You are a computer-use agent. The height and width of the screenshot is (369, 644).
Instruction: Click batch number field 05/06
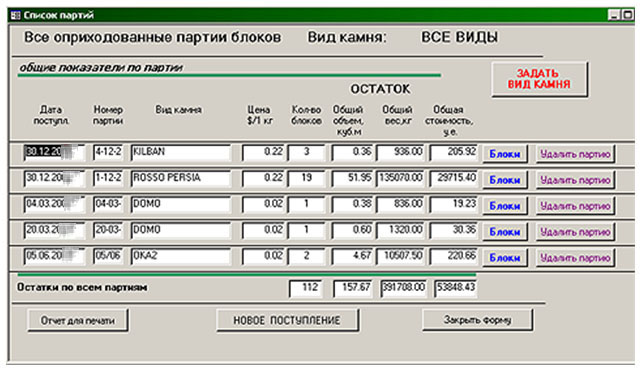108,256
